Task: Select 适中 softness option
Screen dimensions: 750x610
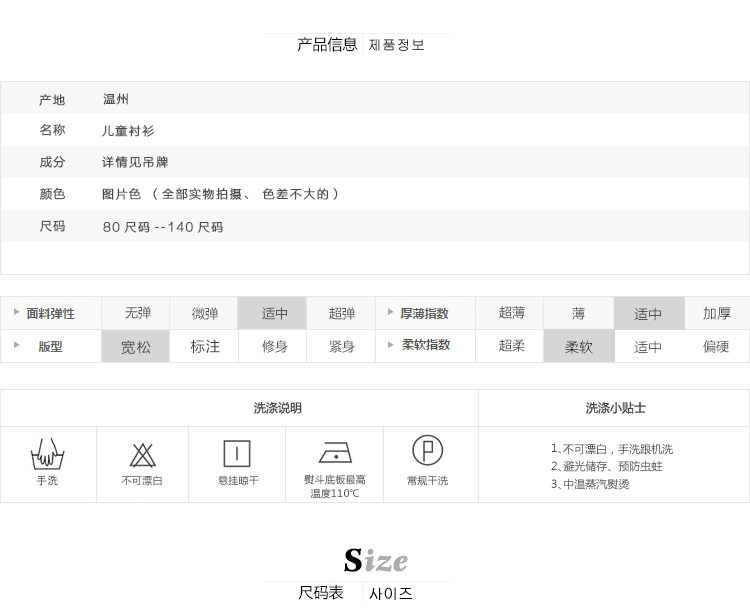Action: click(650, 346)
